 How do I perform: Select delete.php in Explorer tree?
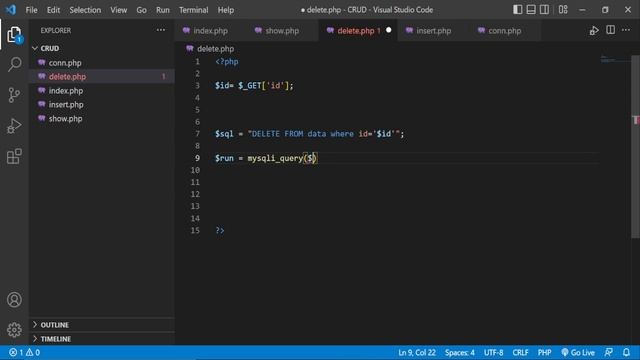click(x=67, y=77)
